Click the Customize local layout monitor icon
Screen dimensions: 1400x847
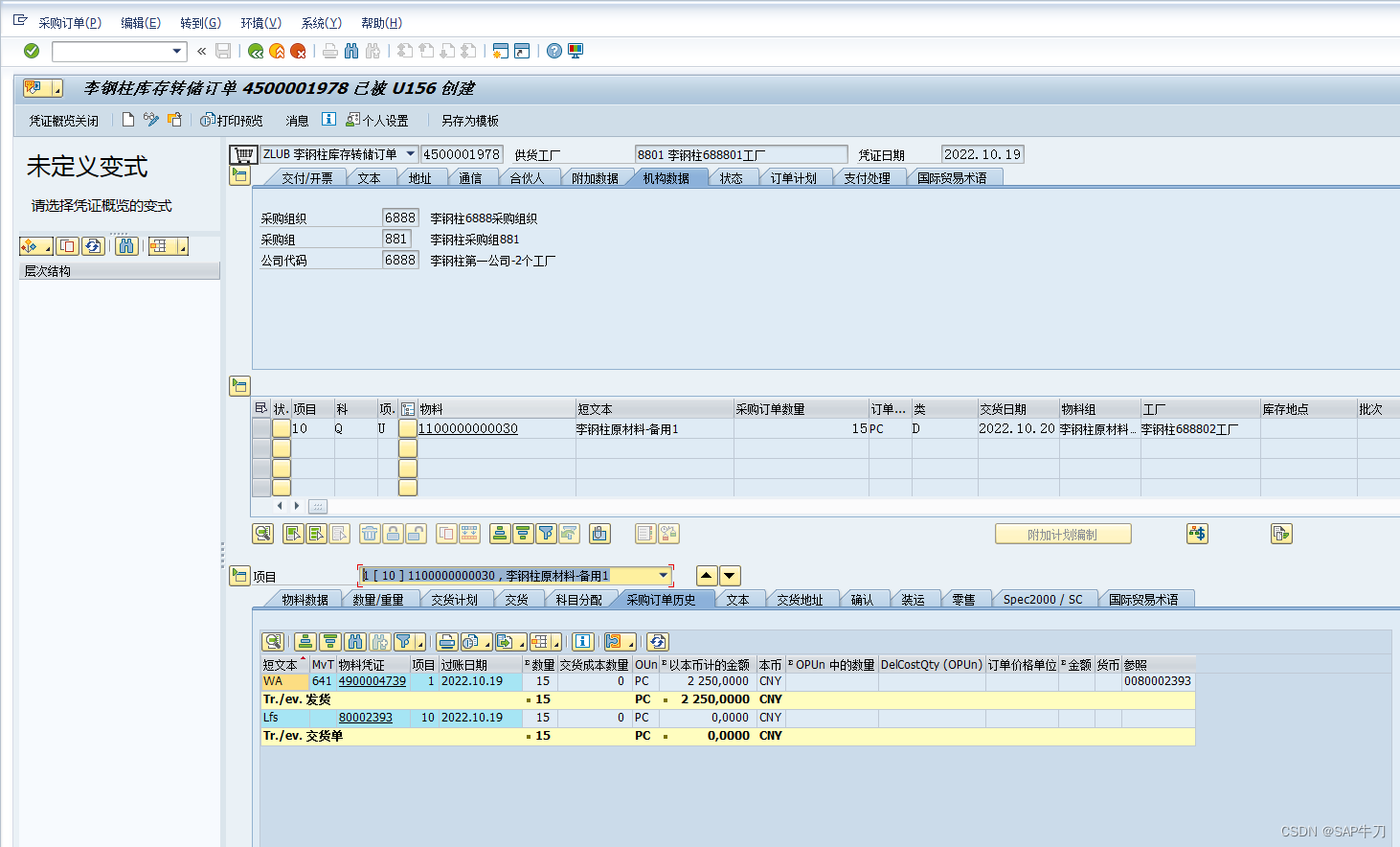[x=576, y=51]
